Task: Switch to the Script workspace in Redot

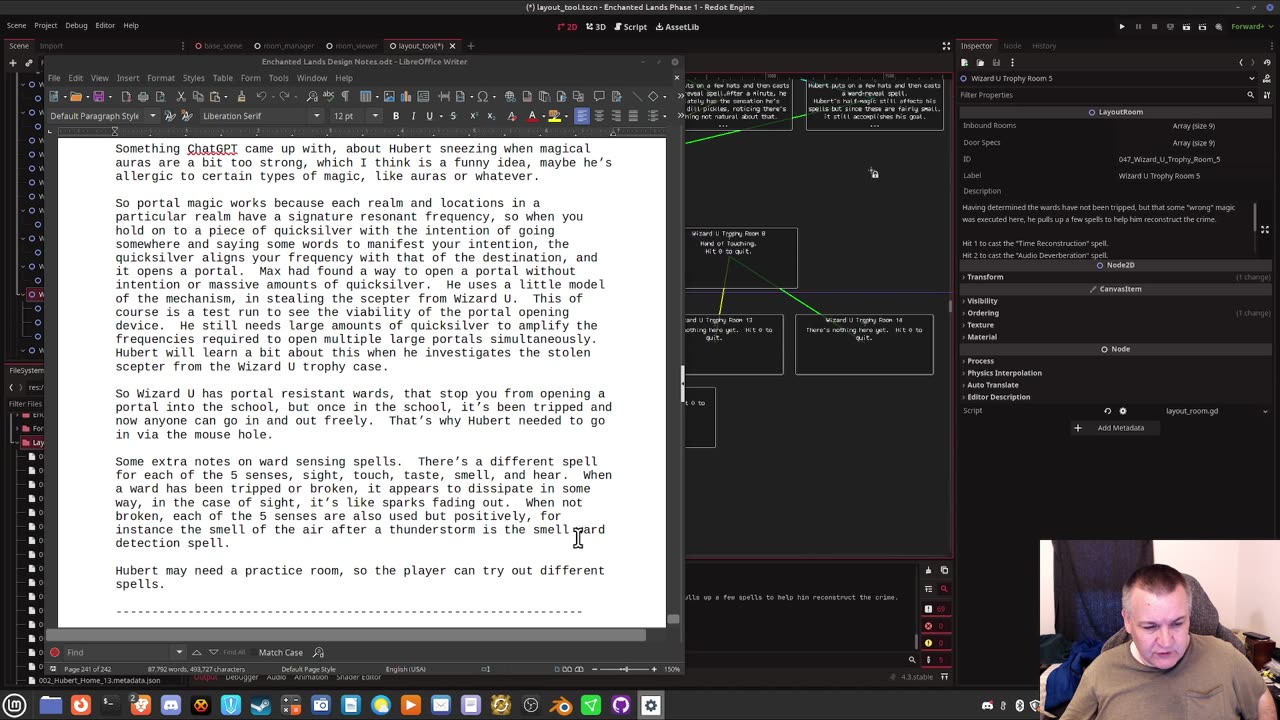Action: click(630, 27)
